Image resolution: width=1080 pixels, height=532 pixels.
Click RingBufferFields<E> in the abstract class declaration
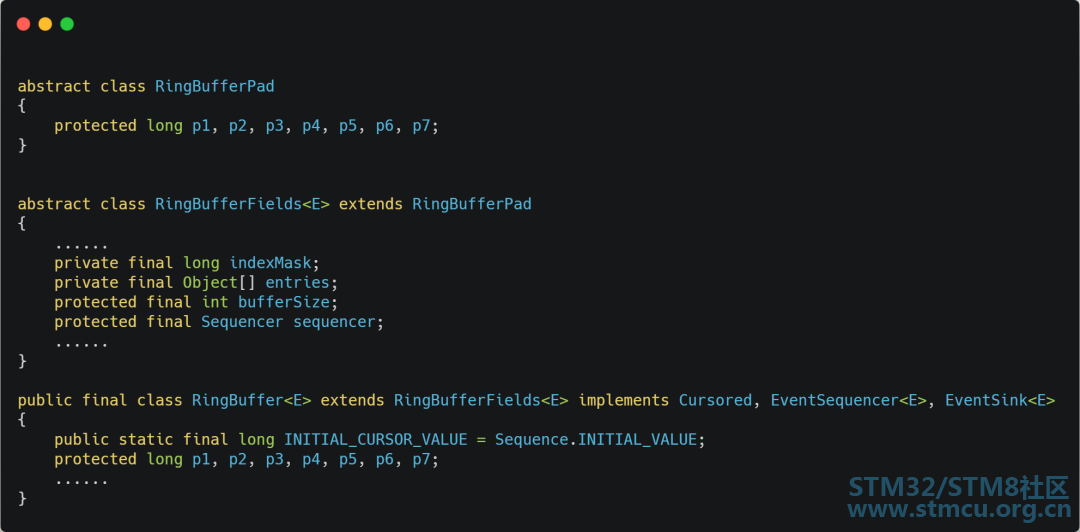[x=242, y=204]
